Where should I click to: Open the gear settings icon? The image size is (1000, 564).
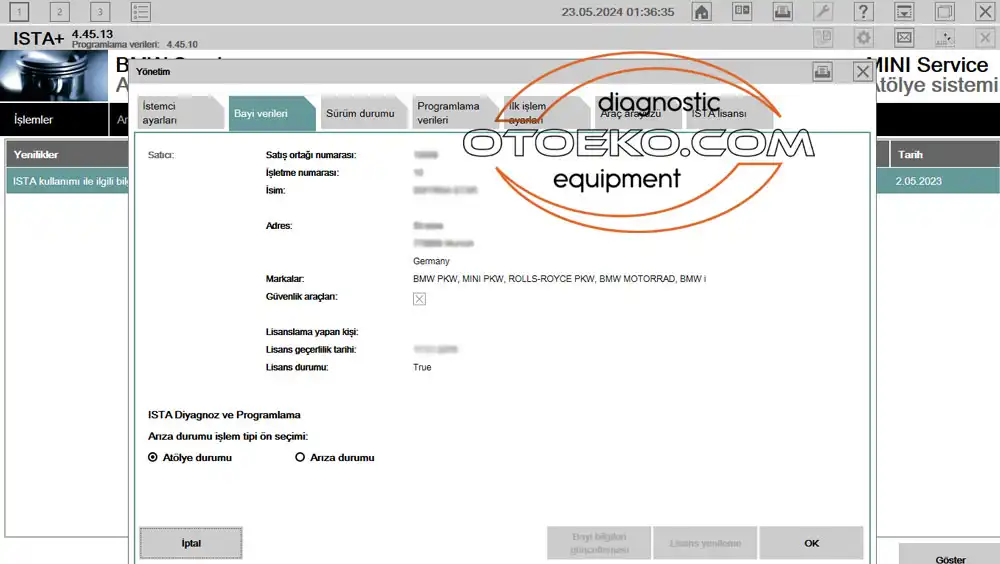click(x=864, y=38)
